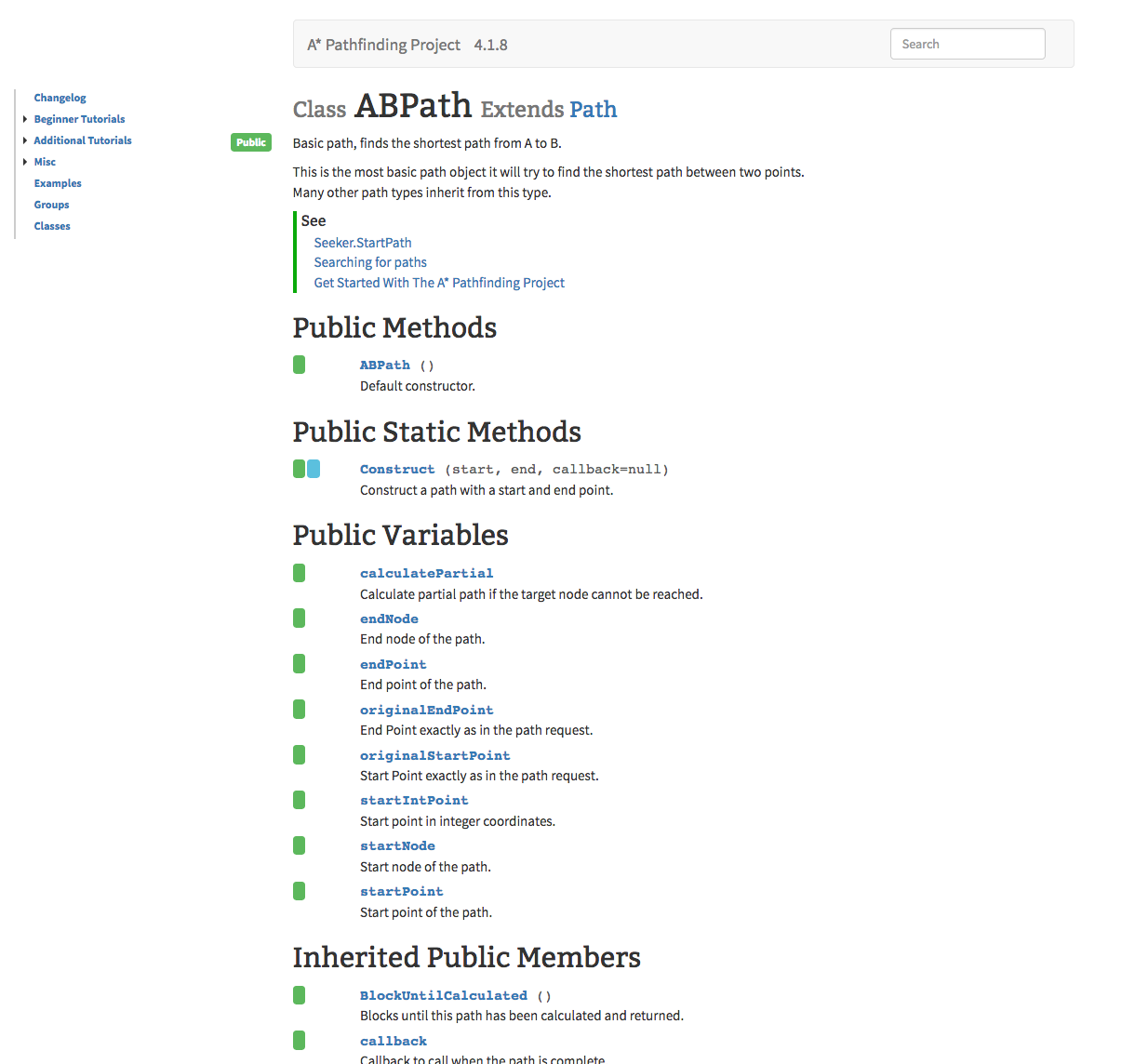Go to Examples in the sidebar
The image size is (1148, 1064).
tap(58, 183)
